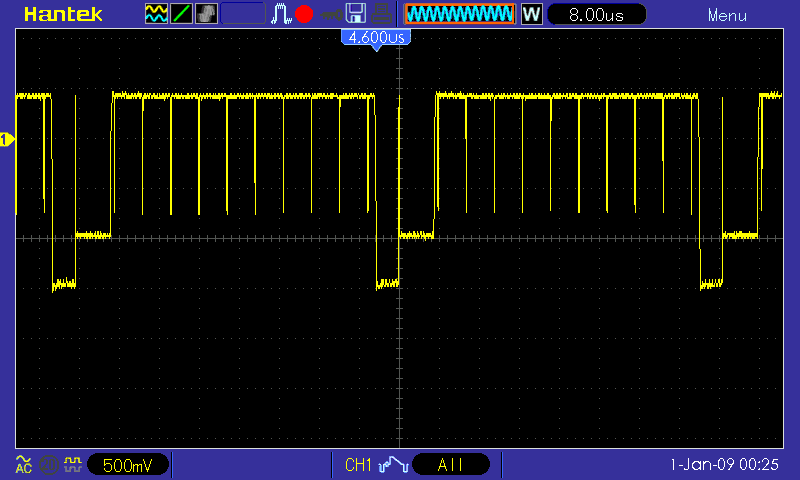The image size is (800, 480).
Task: Click the W window mode icon
Action: click(531, 14)
